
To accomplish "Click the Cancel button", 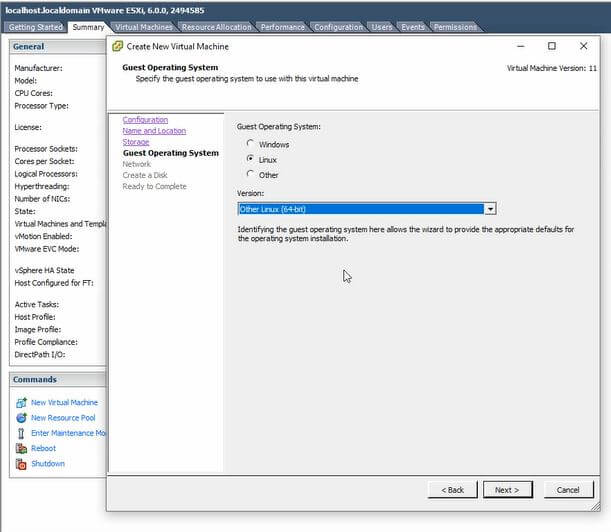I will (x=568, y=490).
